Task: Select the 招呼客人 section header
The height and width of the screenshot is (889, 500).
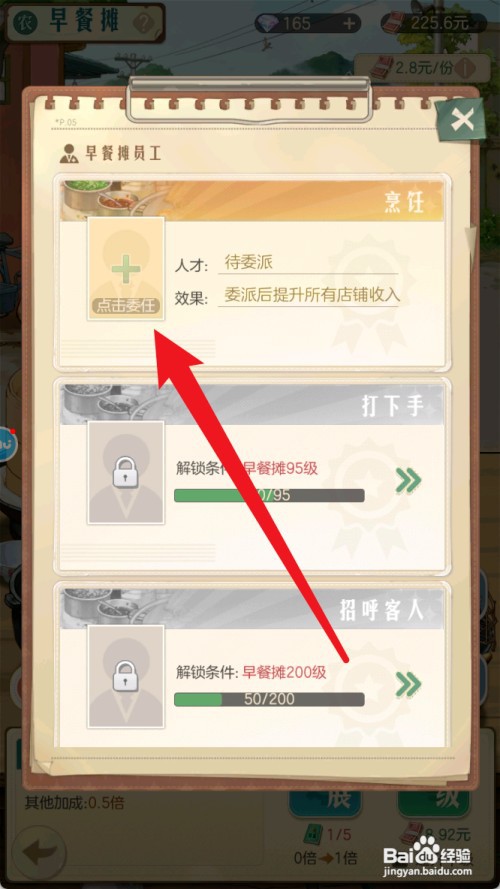Action: (x=252, y=609)
